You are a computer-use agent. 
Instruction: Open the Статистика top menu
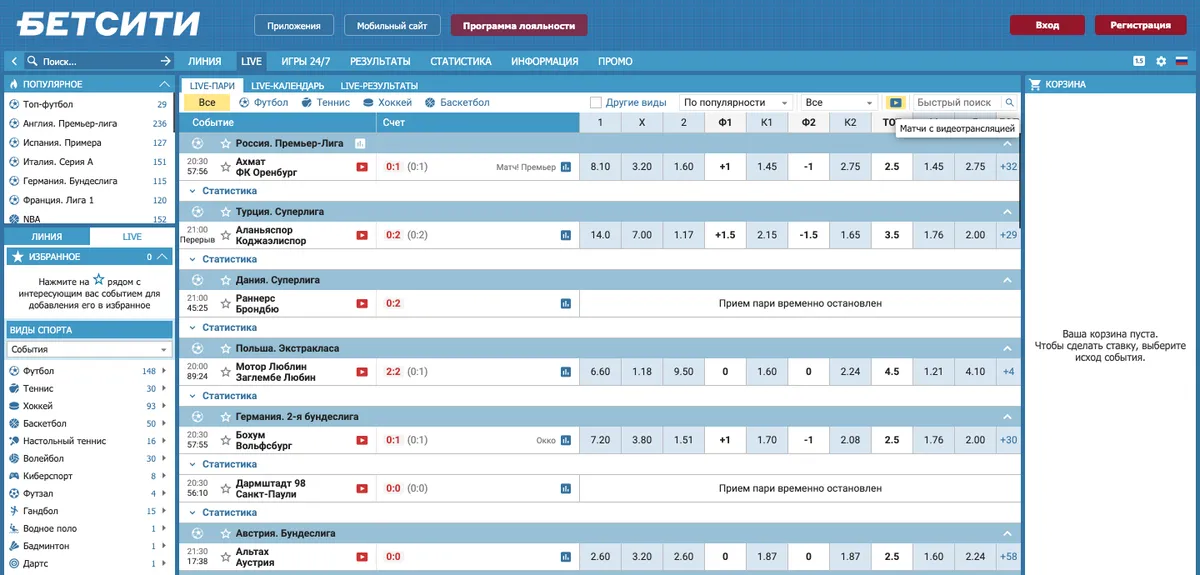click(x=461, y=61)
